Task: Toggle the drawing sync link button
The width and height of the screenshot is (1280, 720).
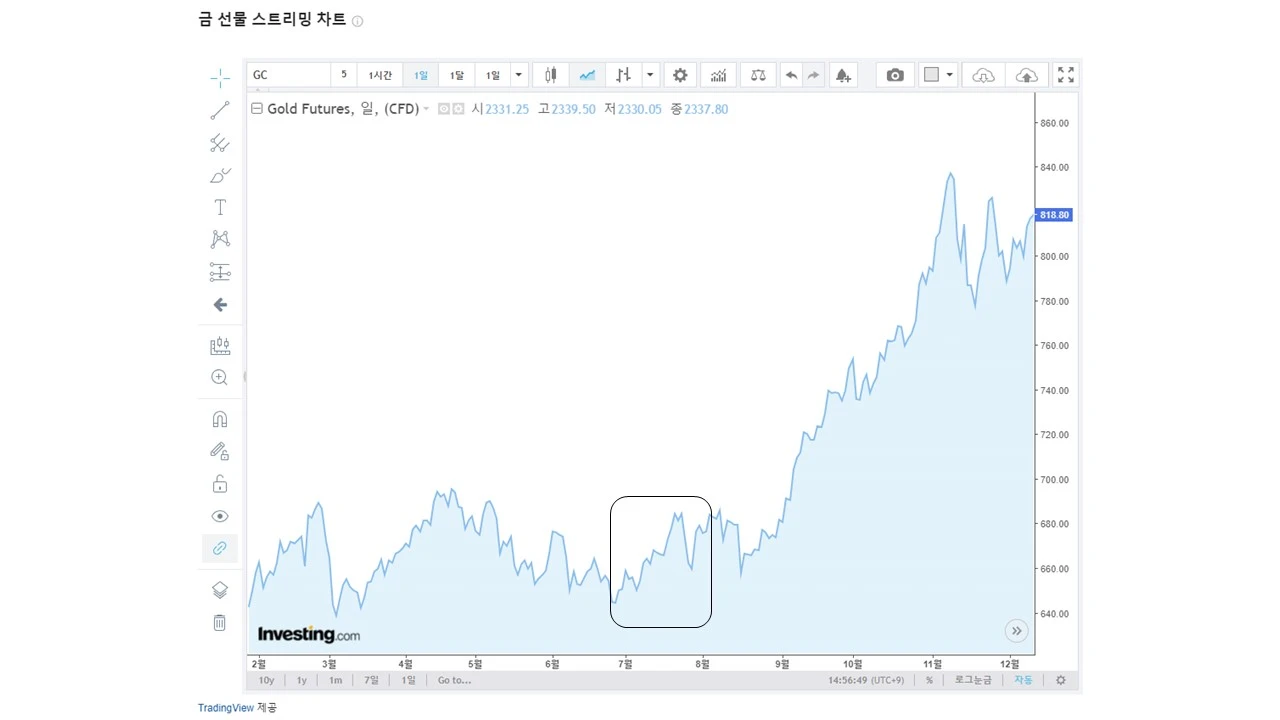Action: [x=220, y=548]
